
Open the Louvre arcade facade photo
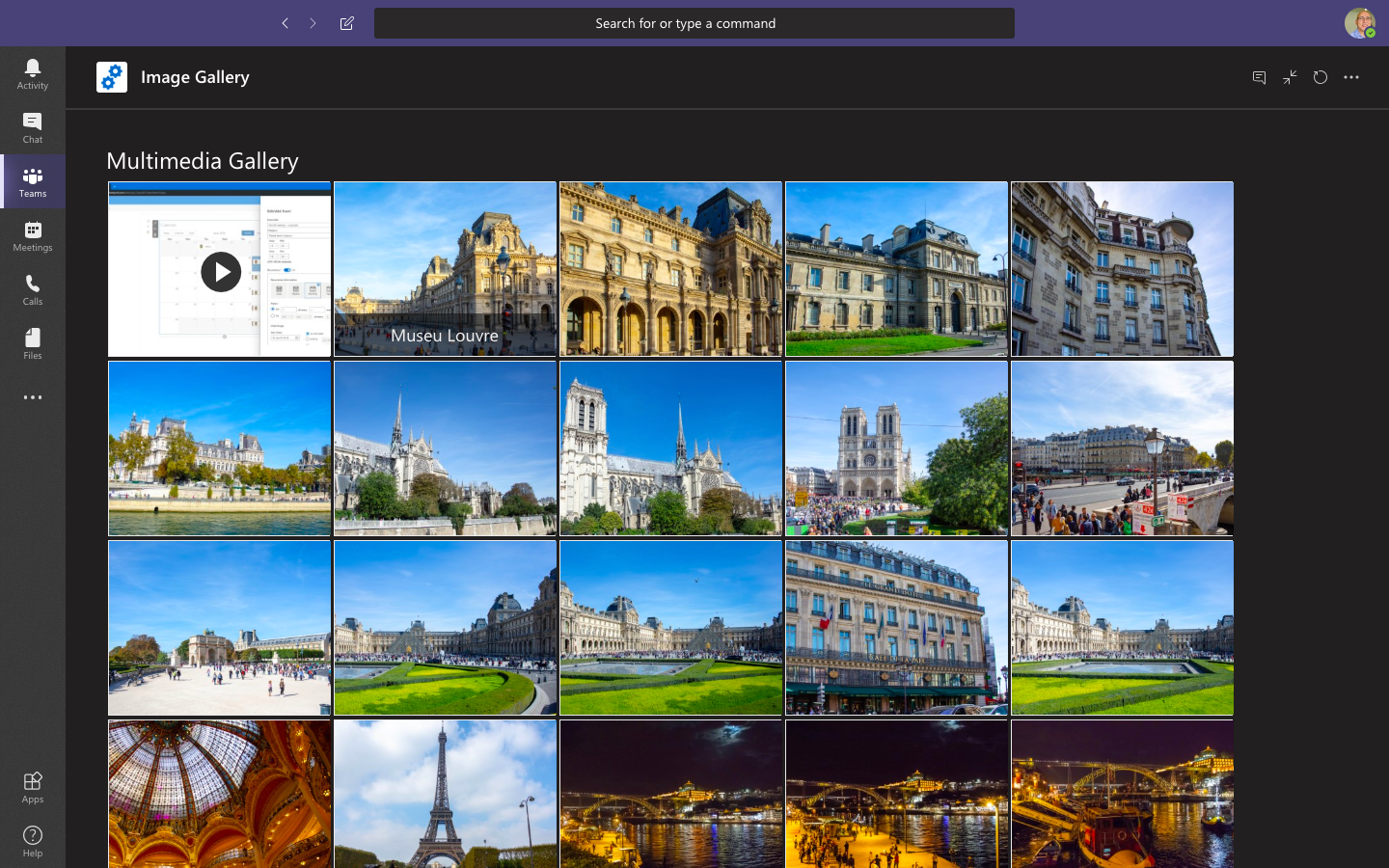pyautogui.click(x=671, y=269)
